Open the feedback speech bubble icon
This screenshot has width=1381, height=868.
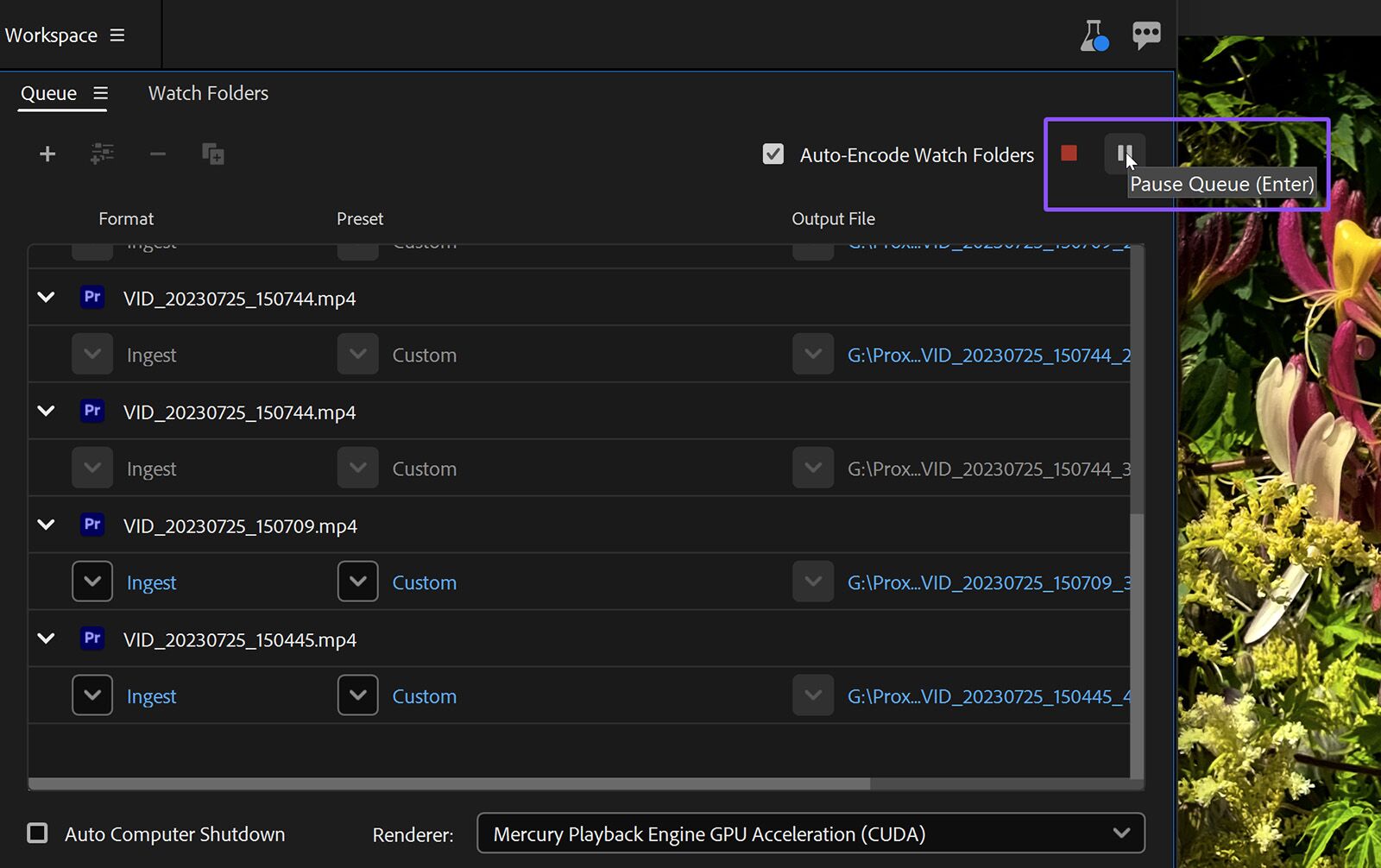click(x=1146, y=35)
